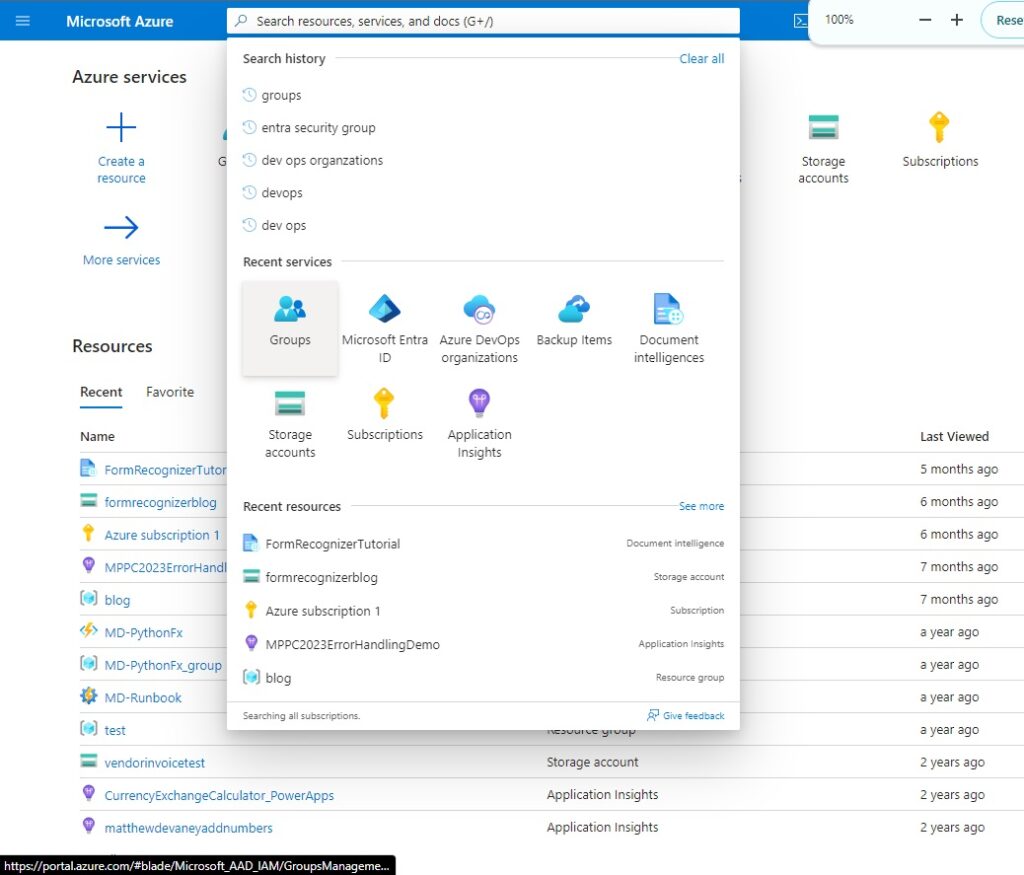Viewport: 1024px width, 875px height.
Task: Select 'dev ops organzations' search history entry
Action: (x=322, y=161)
